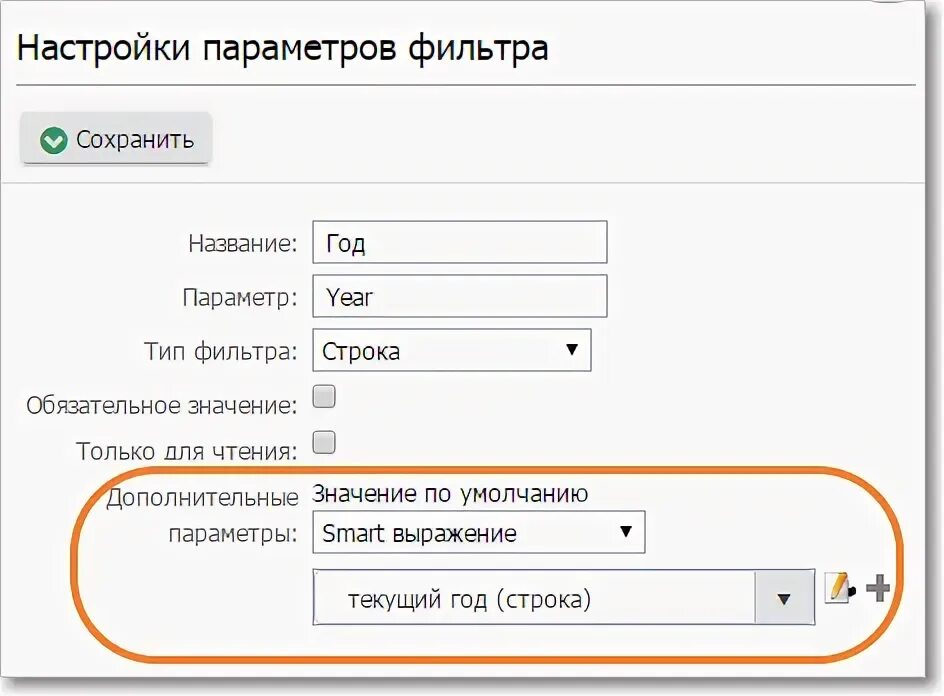Click the Только для чтения: label
Screen dimensions: 944x696
pyautogui.click(x=187, y=451)
